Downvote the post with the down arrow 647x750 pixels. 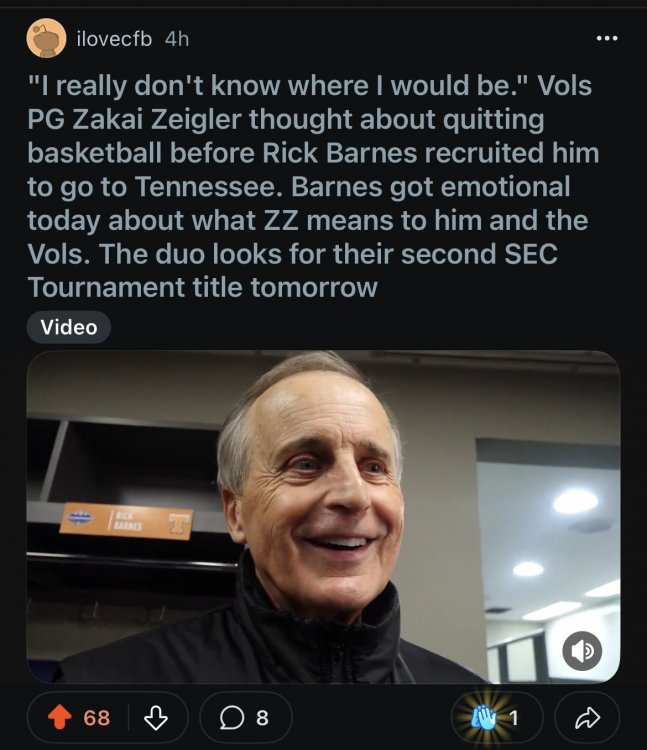click(x=153, y=717)
